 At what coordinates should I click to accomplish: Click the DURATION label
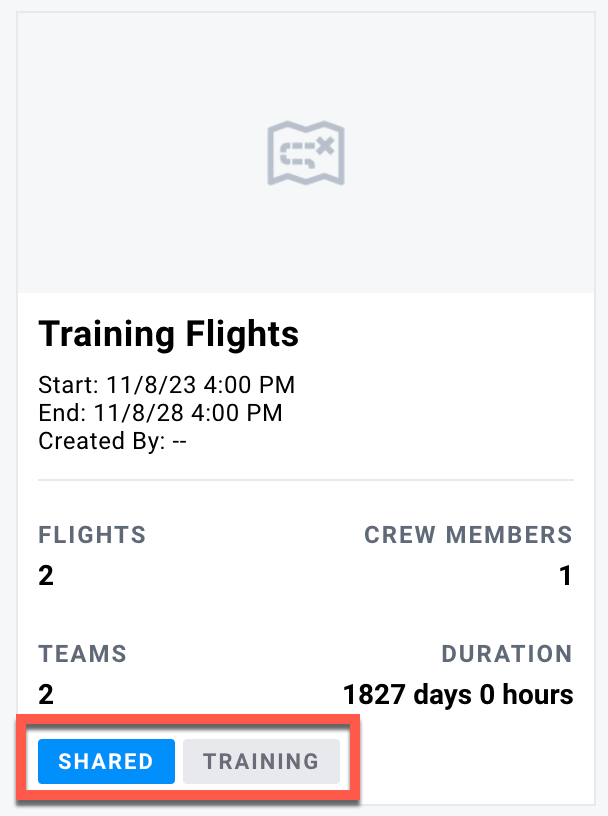point(507,654)
